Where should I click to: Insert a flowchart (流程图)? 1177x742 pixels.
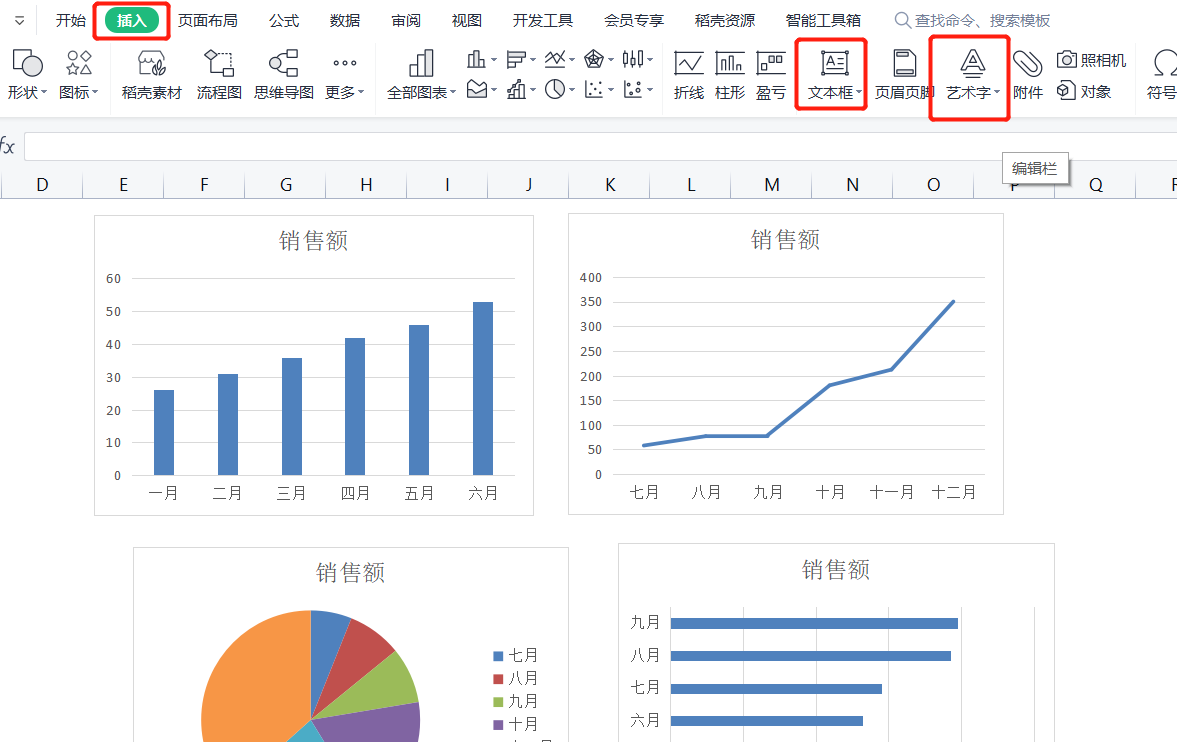tap(219, 74)
